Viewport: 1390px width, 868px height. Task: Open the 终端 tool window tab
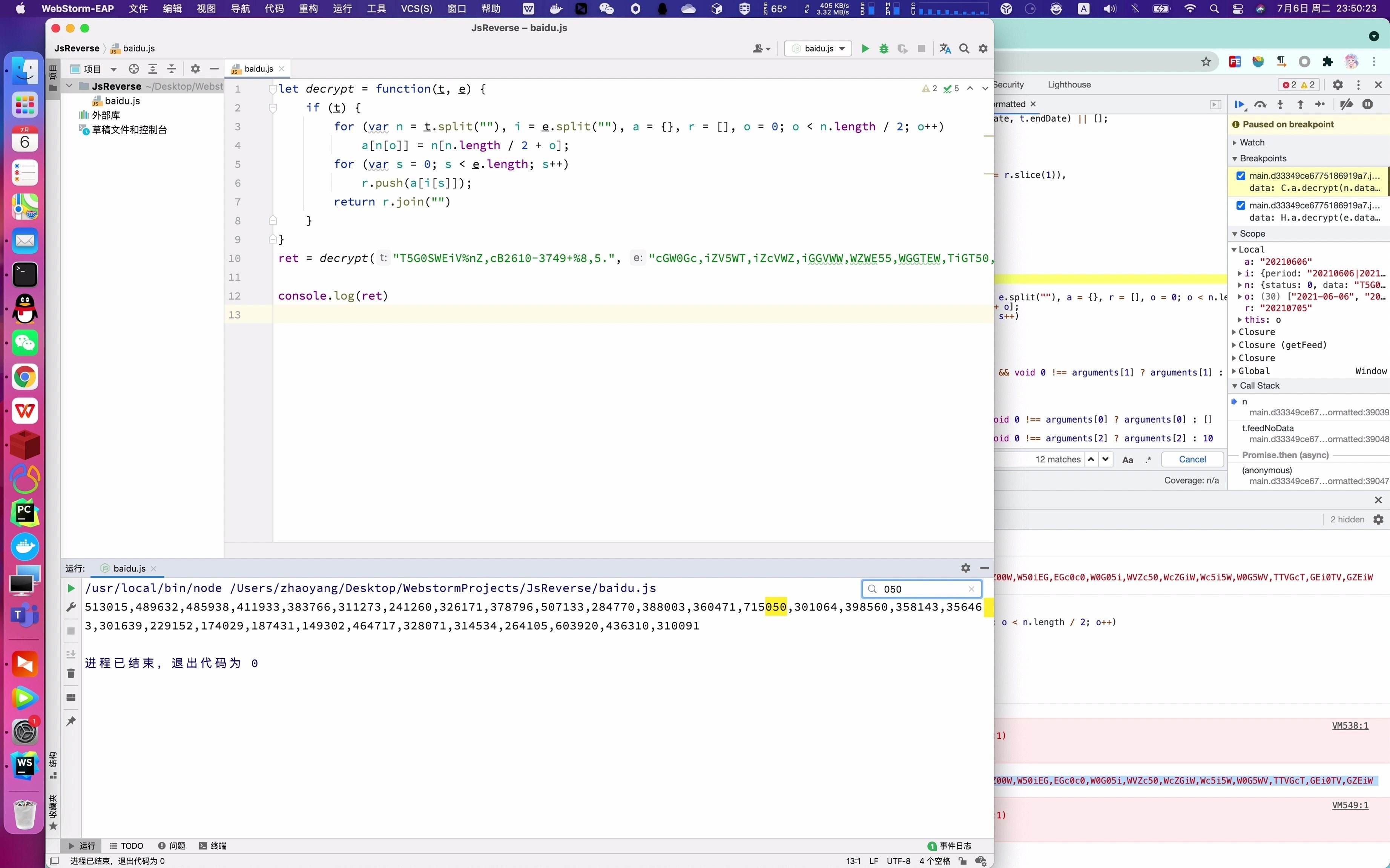click(x=213, y=846)
